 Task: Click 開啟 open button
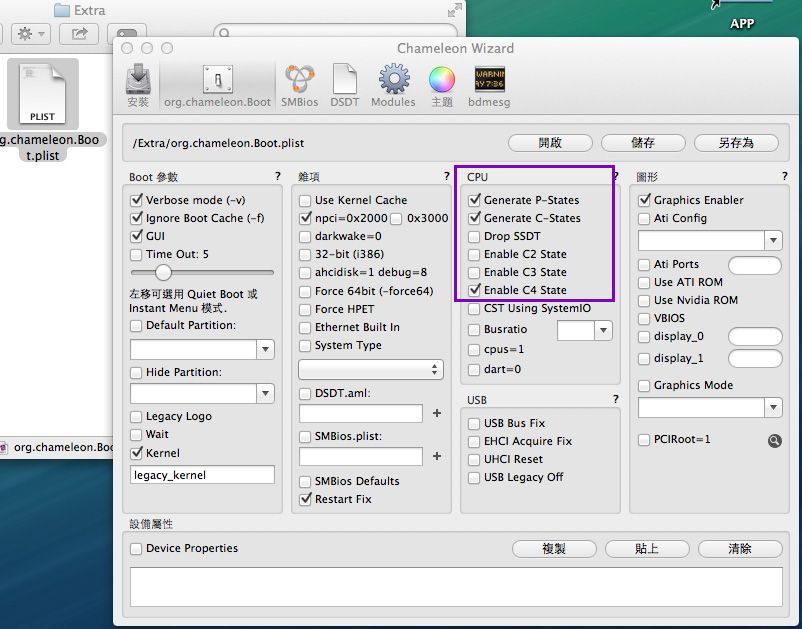click(550, 143)
